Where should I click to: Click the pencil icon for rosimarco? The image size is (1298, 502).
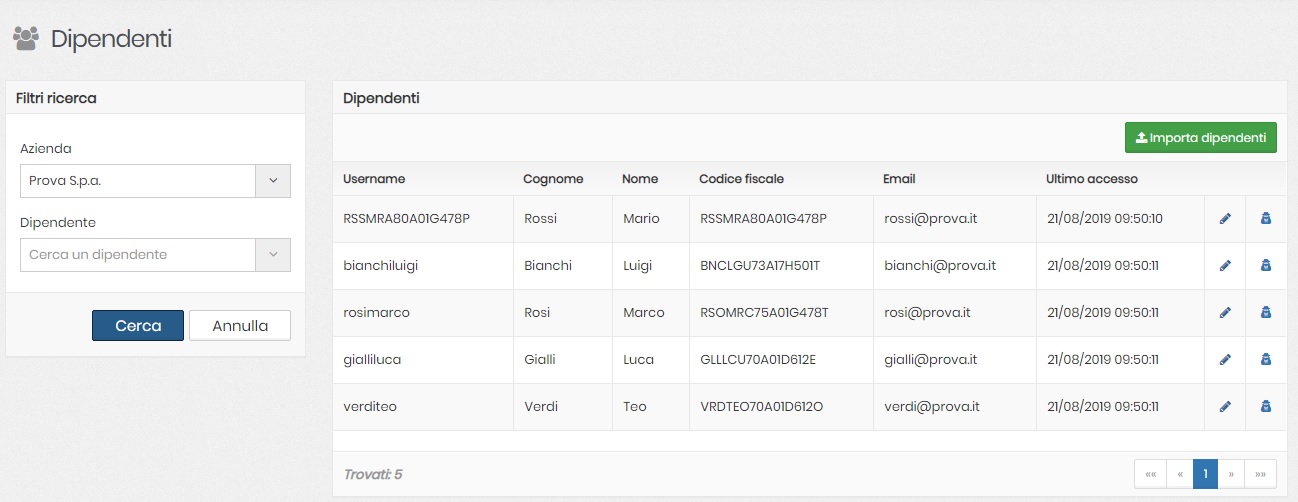point(1225,313)
